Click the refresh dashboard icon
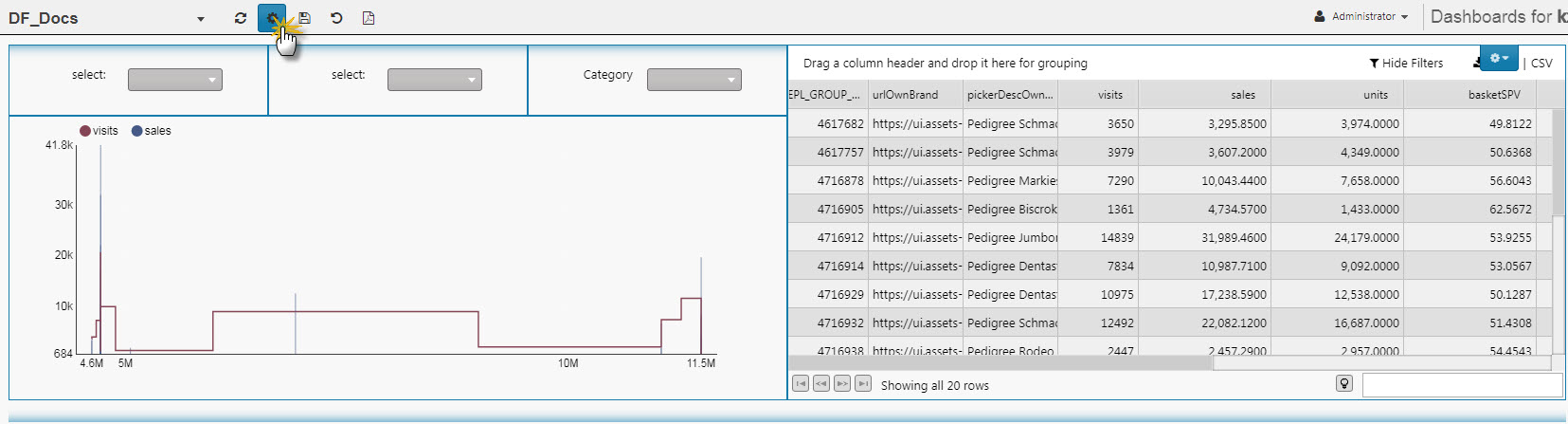The height and width of the screenshot is (424, 1568). pos(241,18)
